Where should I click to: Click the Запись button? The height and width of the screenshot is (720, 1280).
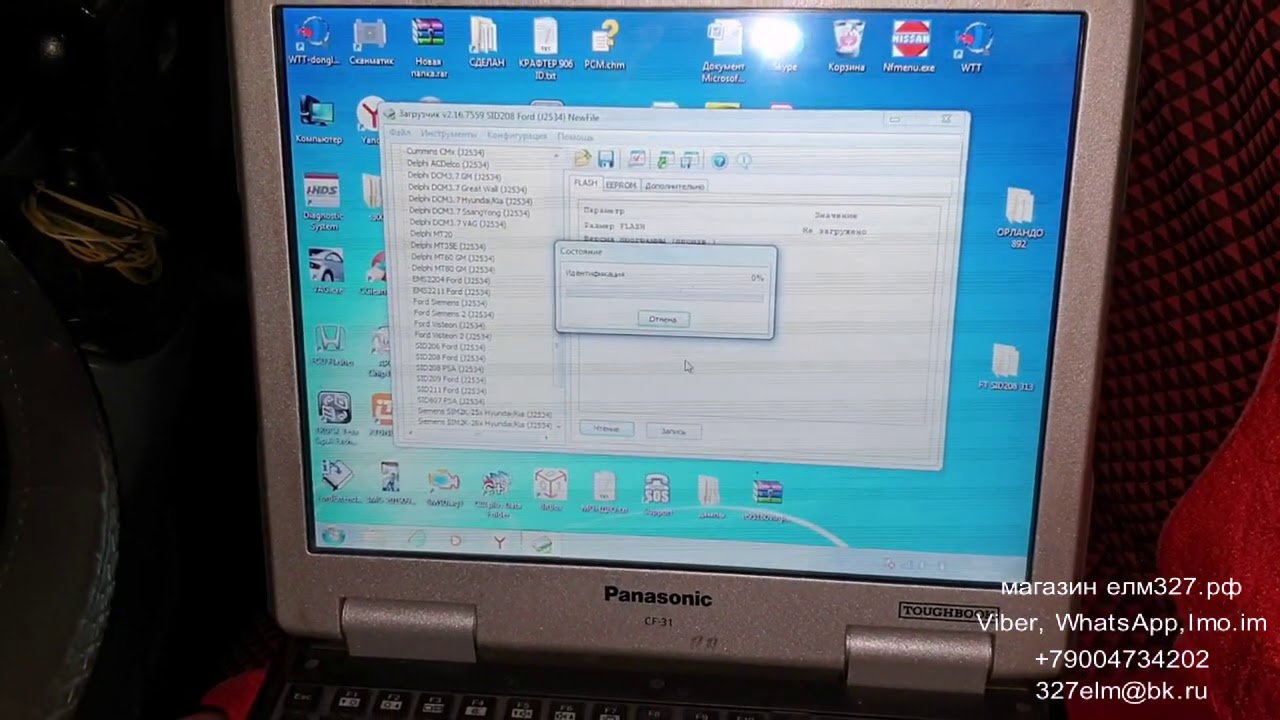click(673, 431)
